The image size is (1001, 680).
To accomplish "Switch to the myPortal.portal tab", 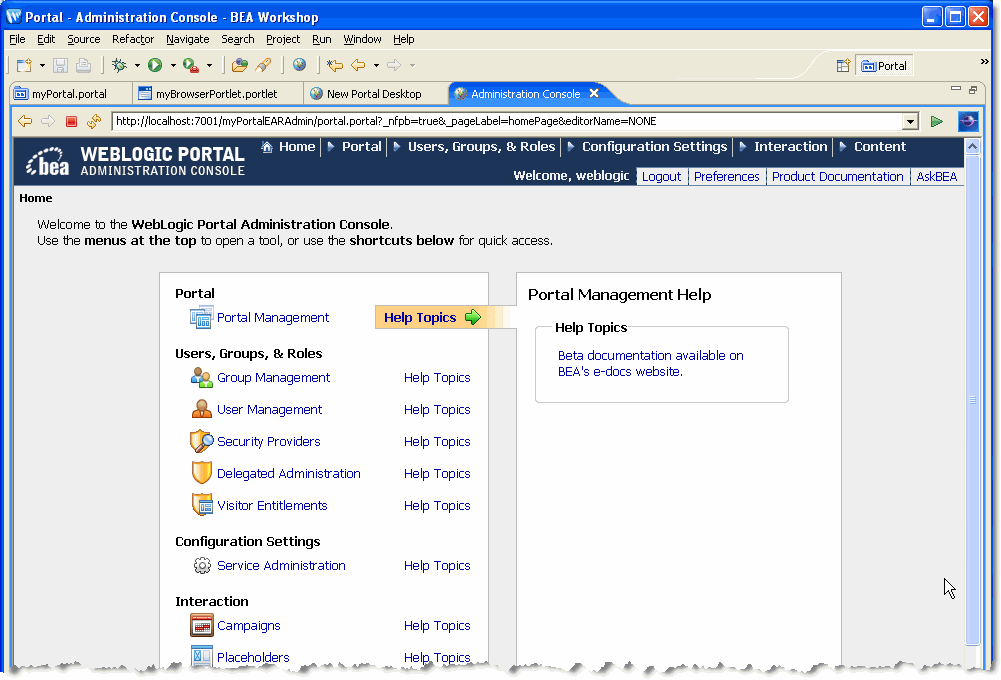I will click(x=69, y=94).
